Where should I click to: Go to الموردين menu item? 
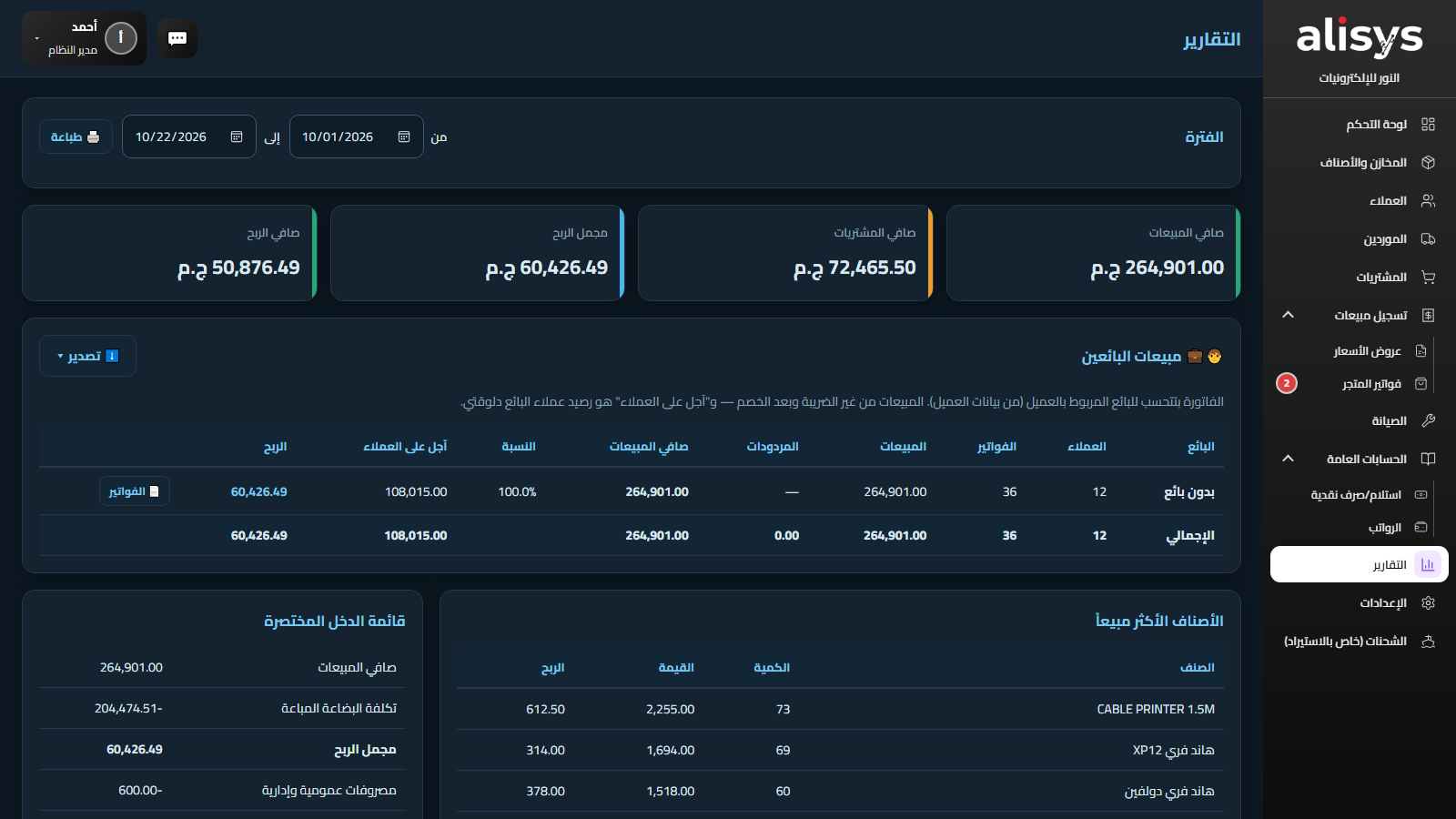point(1360,238)
